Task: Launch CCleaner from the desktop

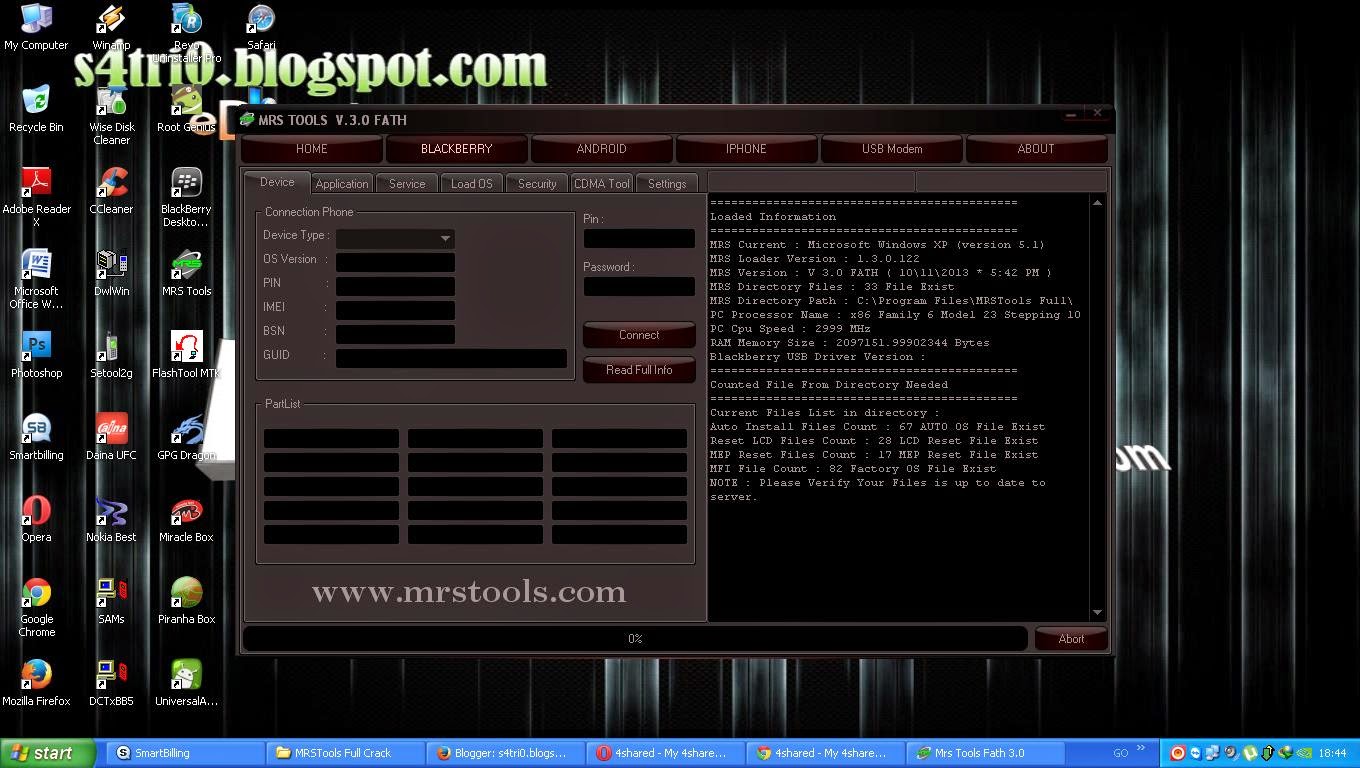Action: point(111,191)
